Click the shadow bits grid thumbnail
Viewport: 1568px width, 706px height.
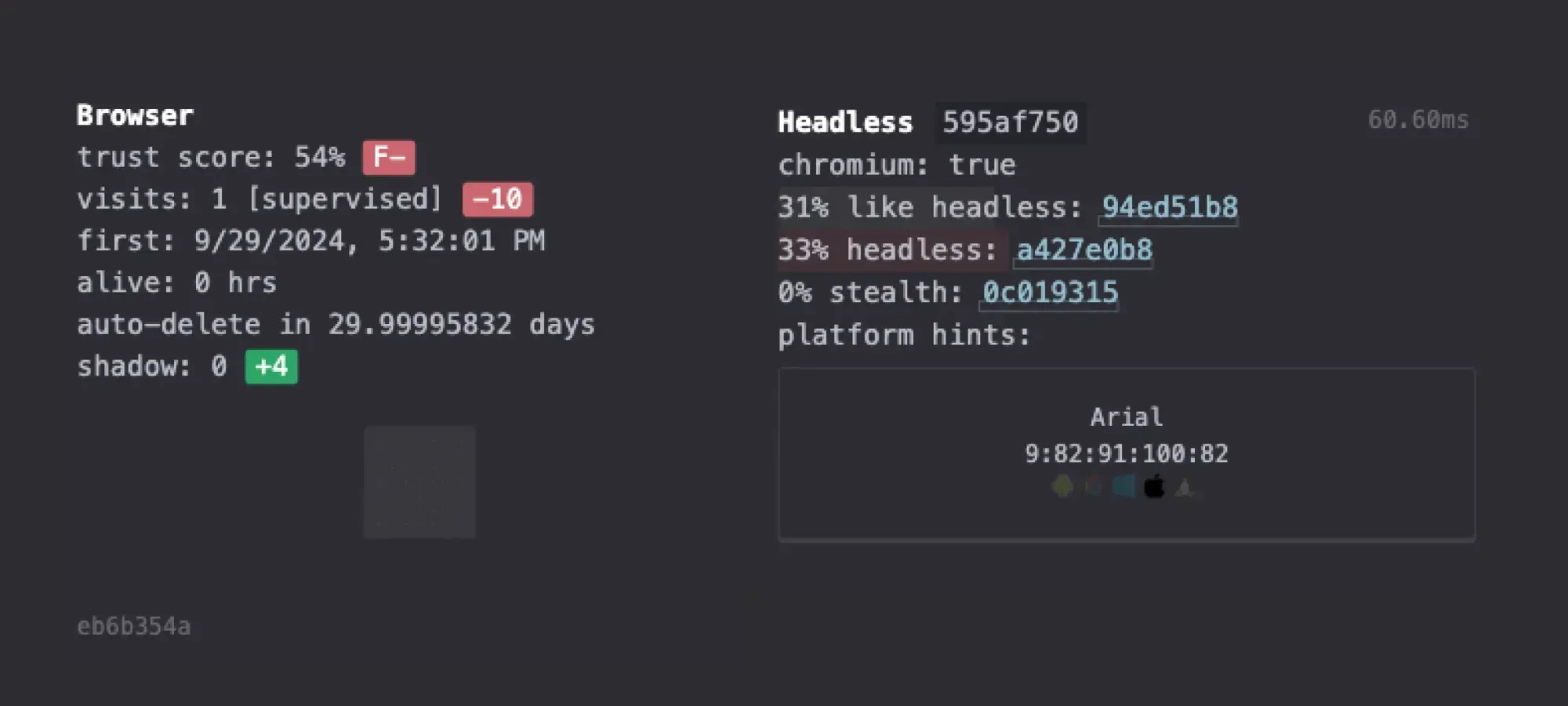(x=419, y=482)
